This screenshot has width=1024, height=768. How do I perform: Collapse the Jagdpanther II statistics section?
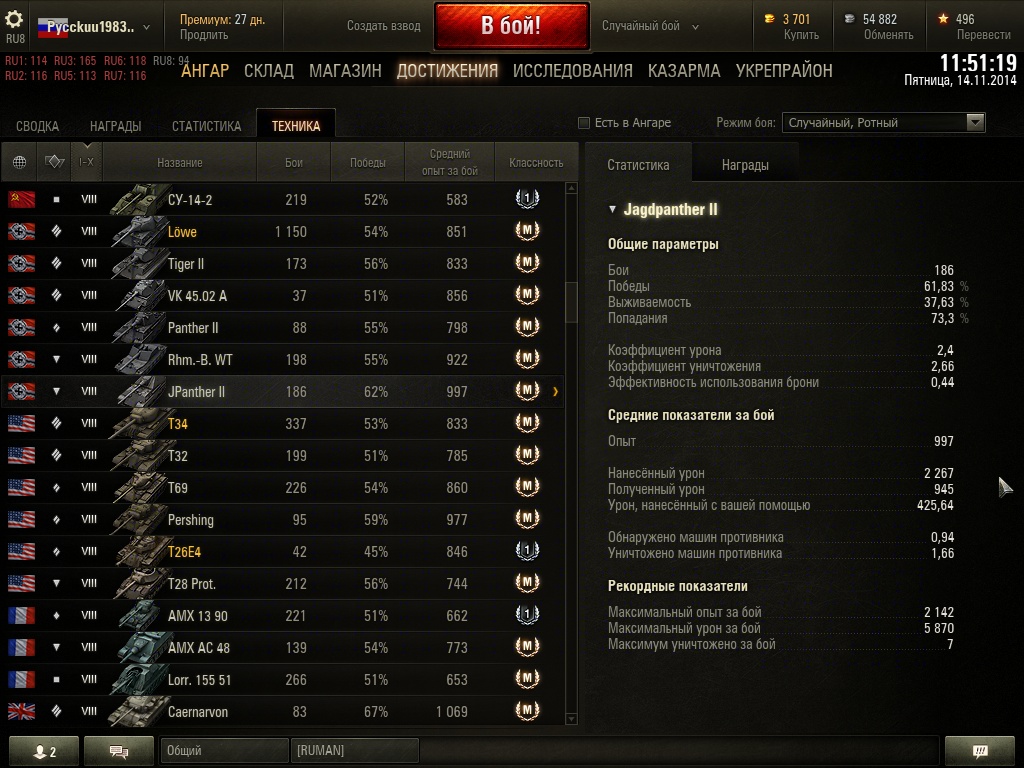pyautogui.click(x=612, y=210)
